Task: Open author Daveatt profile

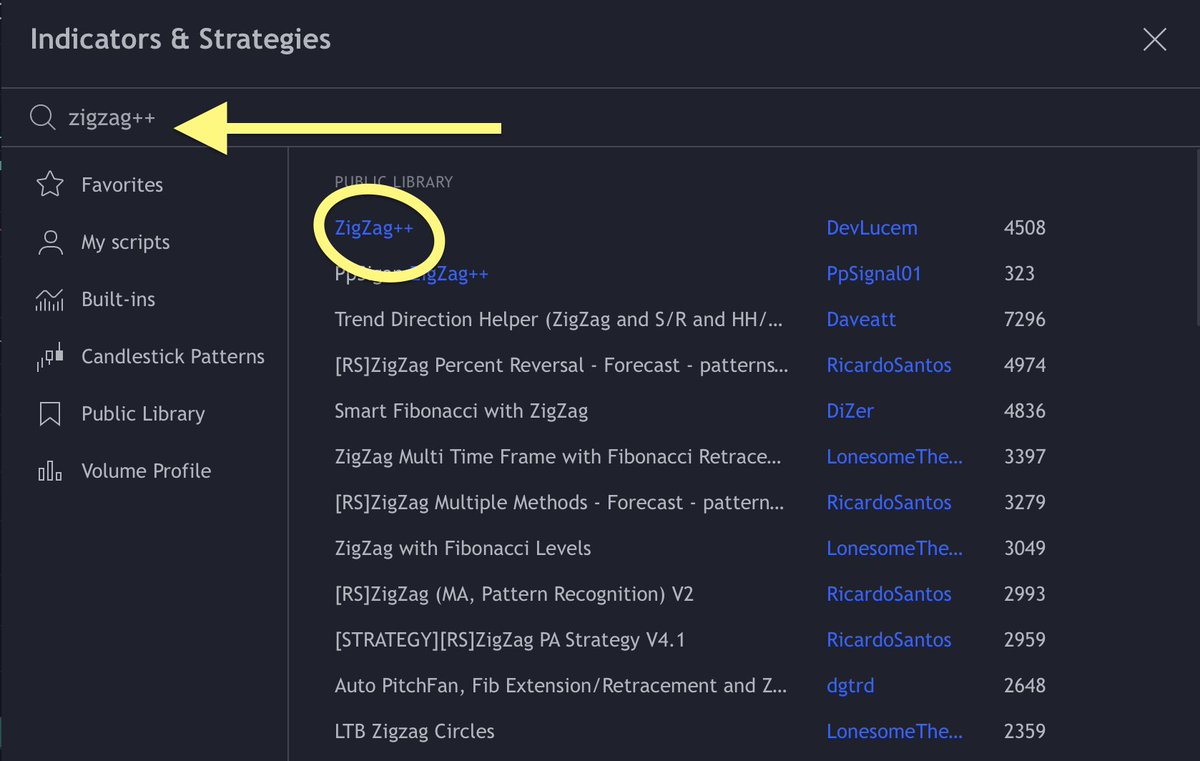Action: tap(862, 320)
